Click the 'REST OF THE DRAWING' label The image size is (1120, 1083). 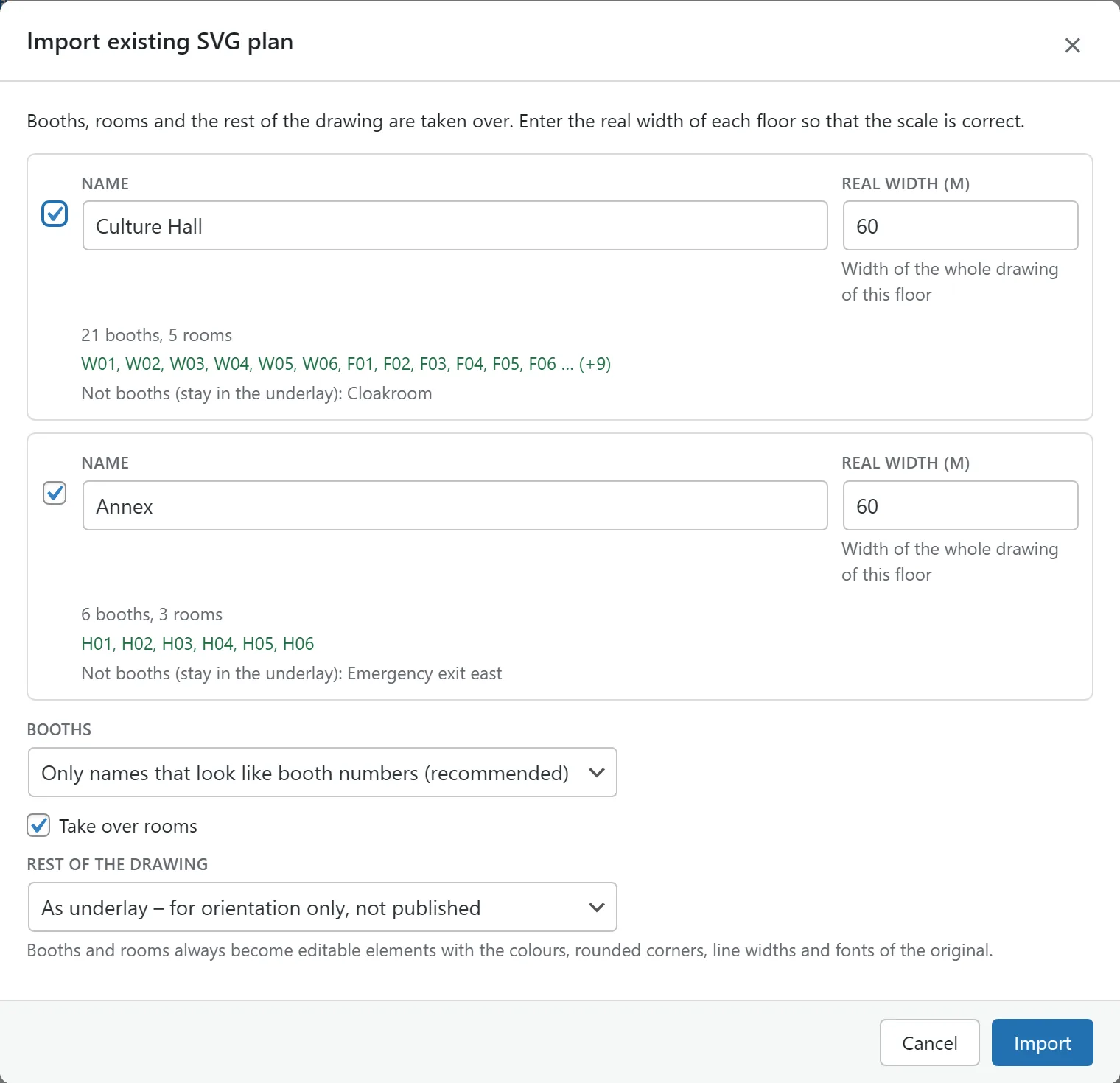(x=117, y=864)
